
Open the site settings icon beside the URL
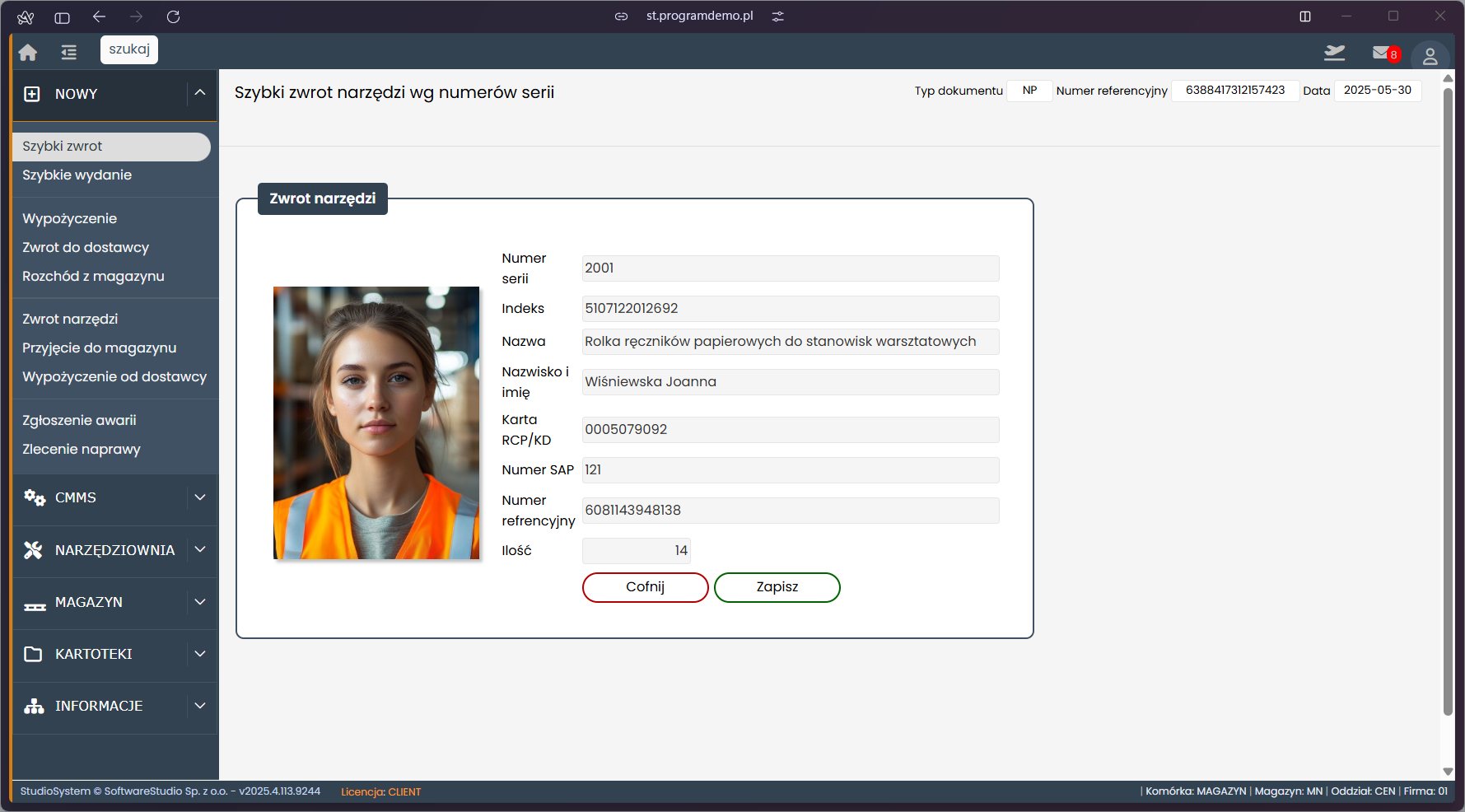(x=777, y=16)
